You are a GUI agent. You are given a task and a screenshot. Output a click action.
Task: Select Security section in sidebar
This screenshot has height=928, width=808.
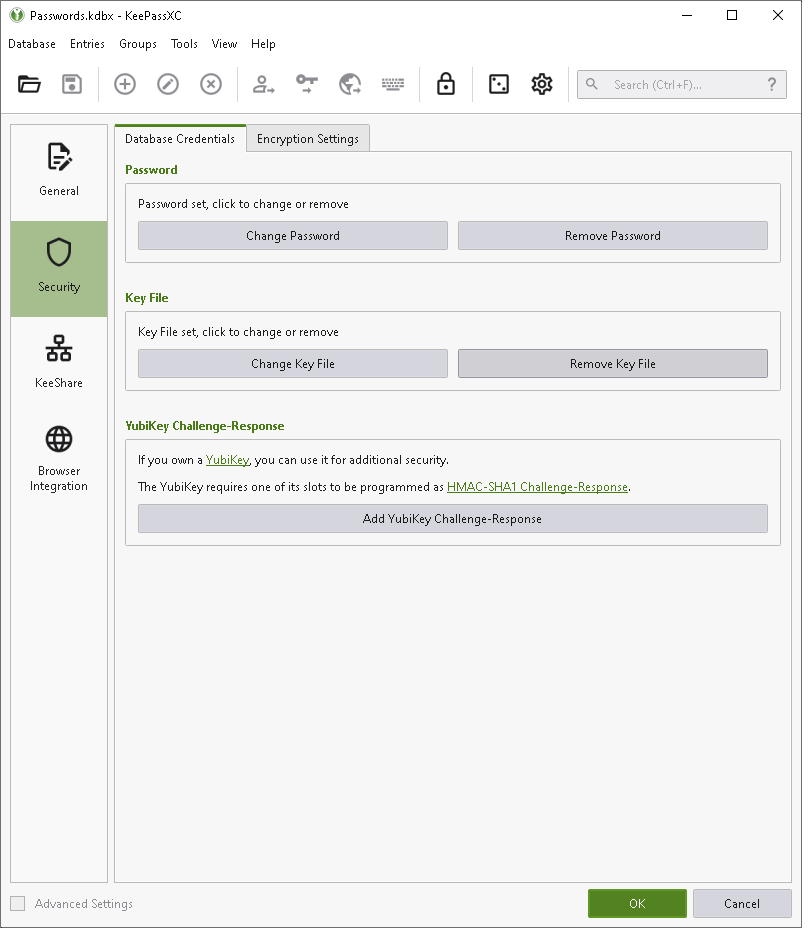tap(59, 269)
